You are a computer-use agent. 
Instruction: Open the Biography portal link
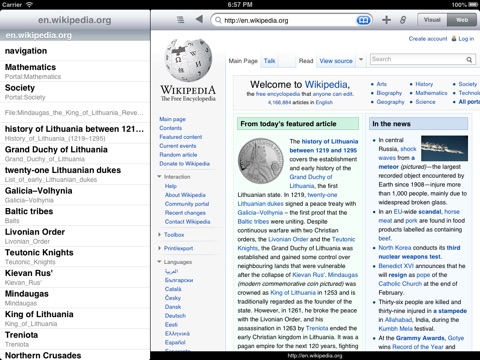click(x=389, y=93)
